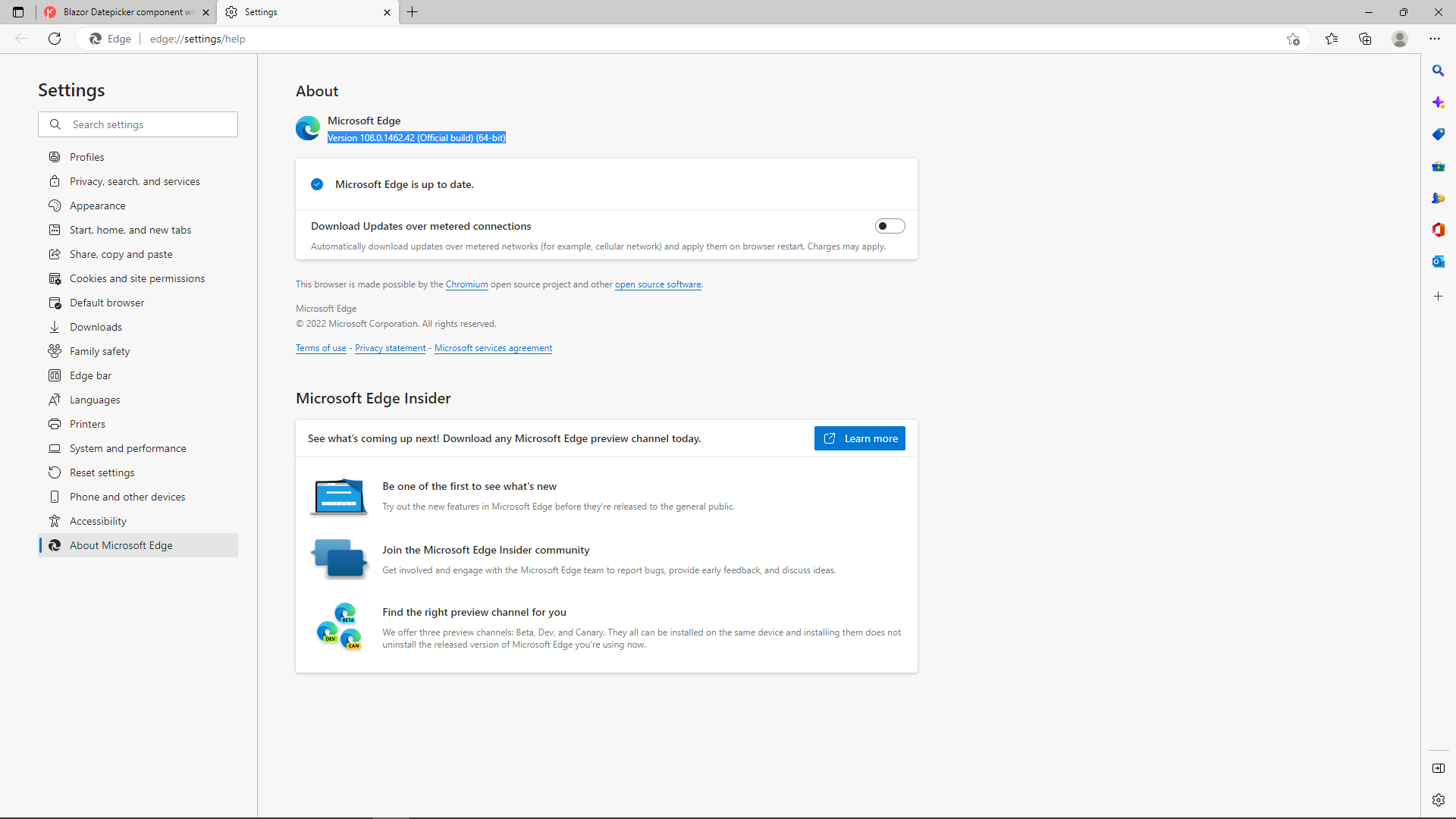
Task: Click the preview channels logos image
Action: click(x=339, y=626)
